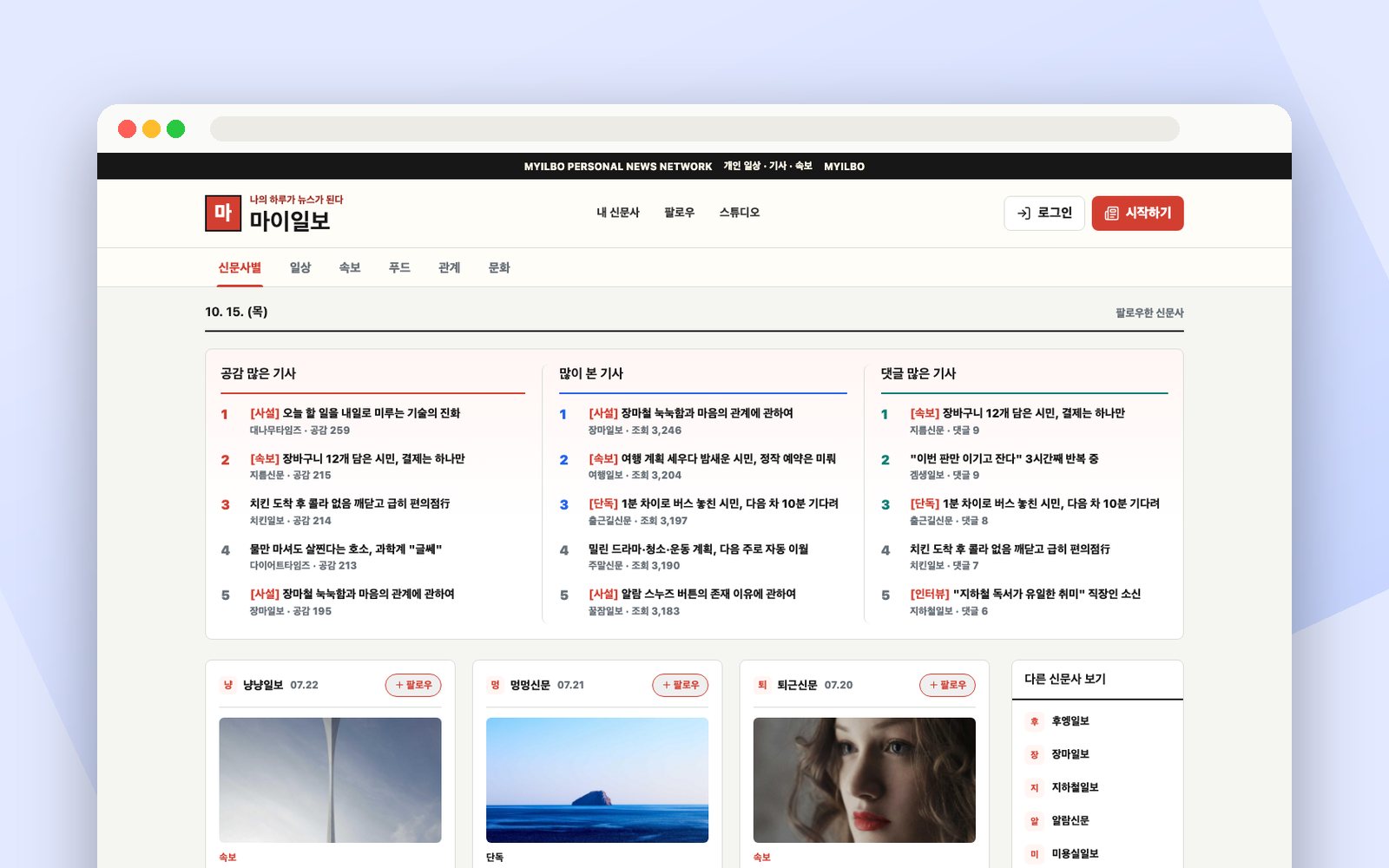The width and height of the screenshot is (1389, 868).
Task: Follow 퇴근신문 with its 팔로우 button
Action: coord(948,685)
